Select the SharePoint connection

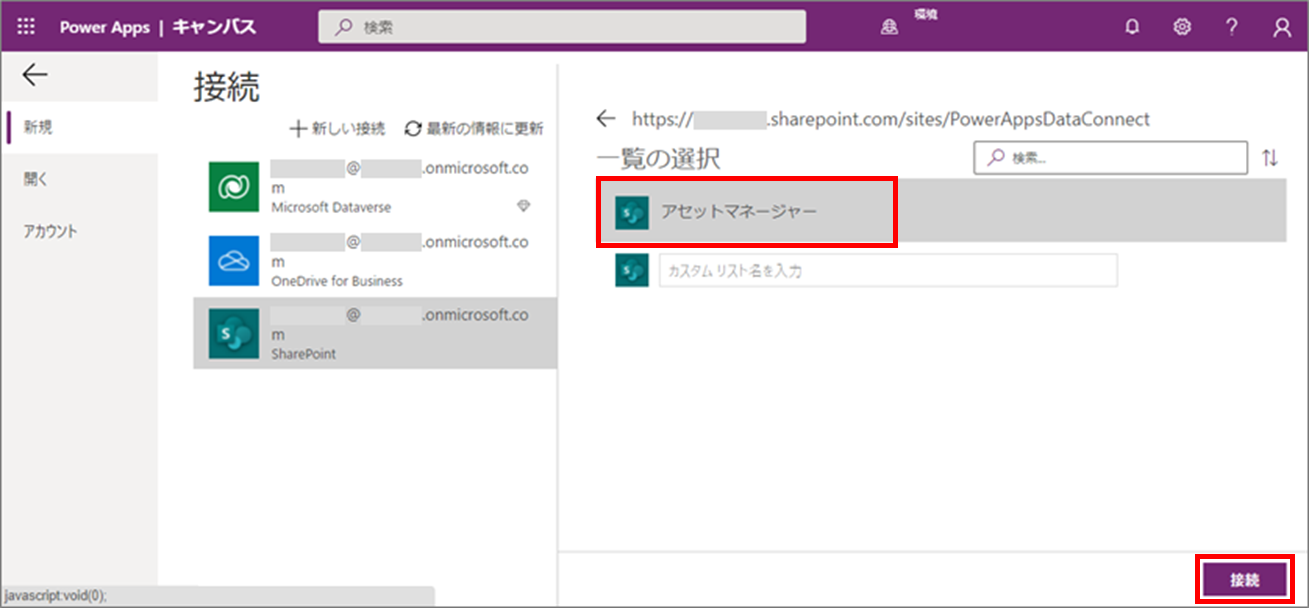click(375, 333)
